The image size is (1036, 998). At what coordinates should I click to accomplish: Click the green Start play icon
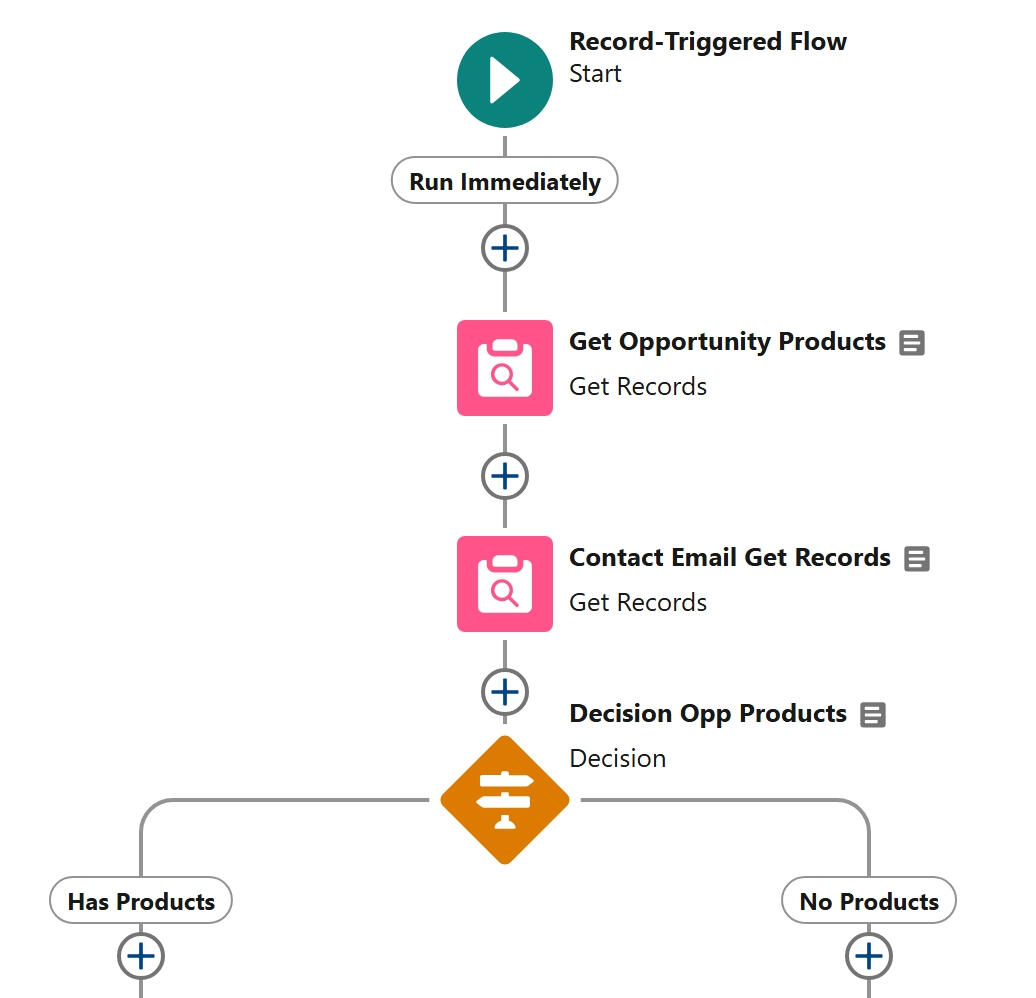pyautogui.click(x=504, y=80)
